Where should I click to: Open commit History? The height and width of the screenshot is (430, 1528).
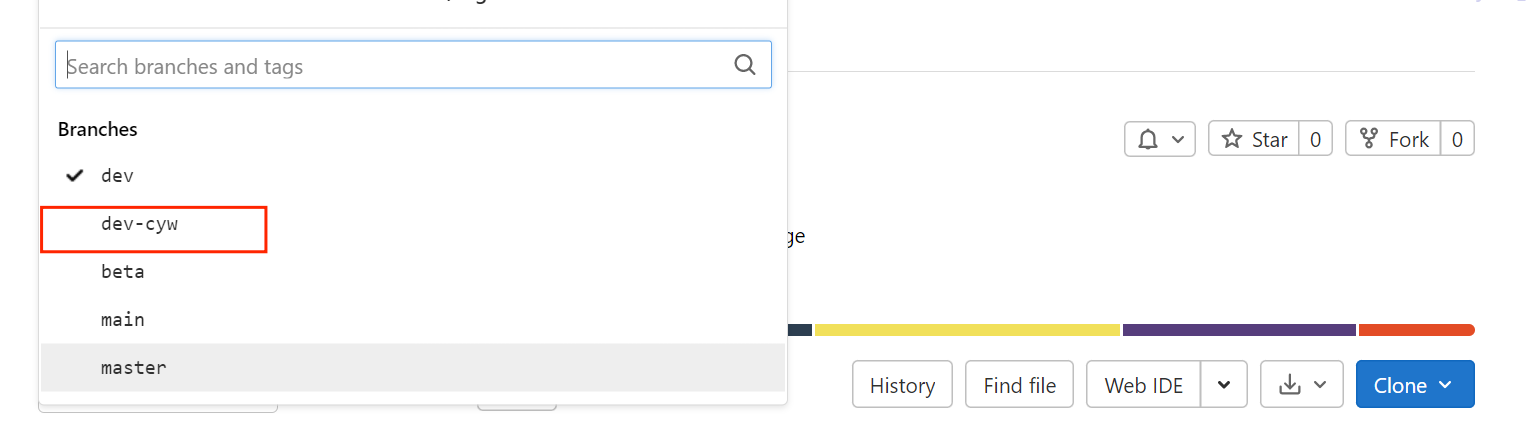[902, 385]
